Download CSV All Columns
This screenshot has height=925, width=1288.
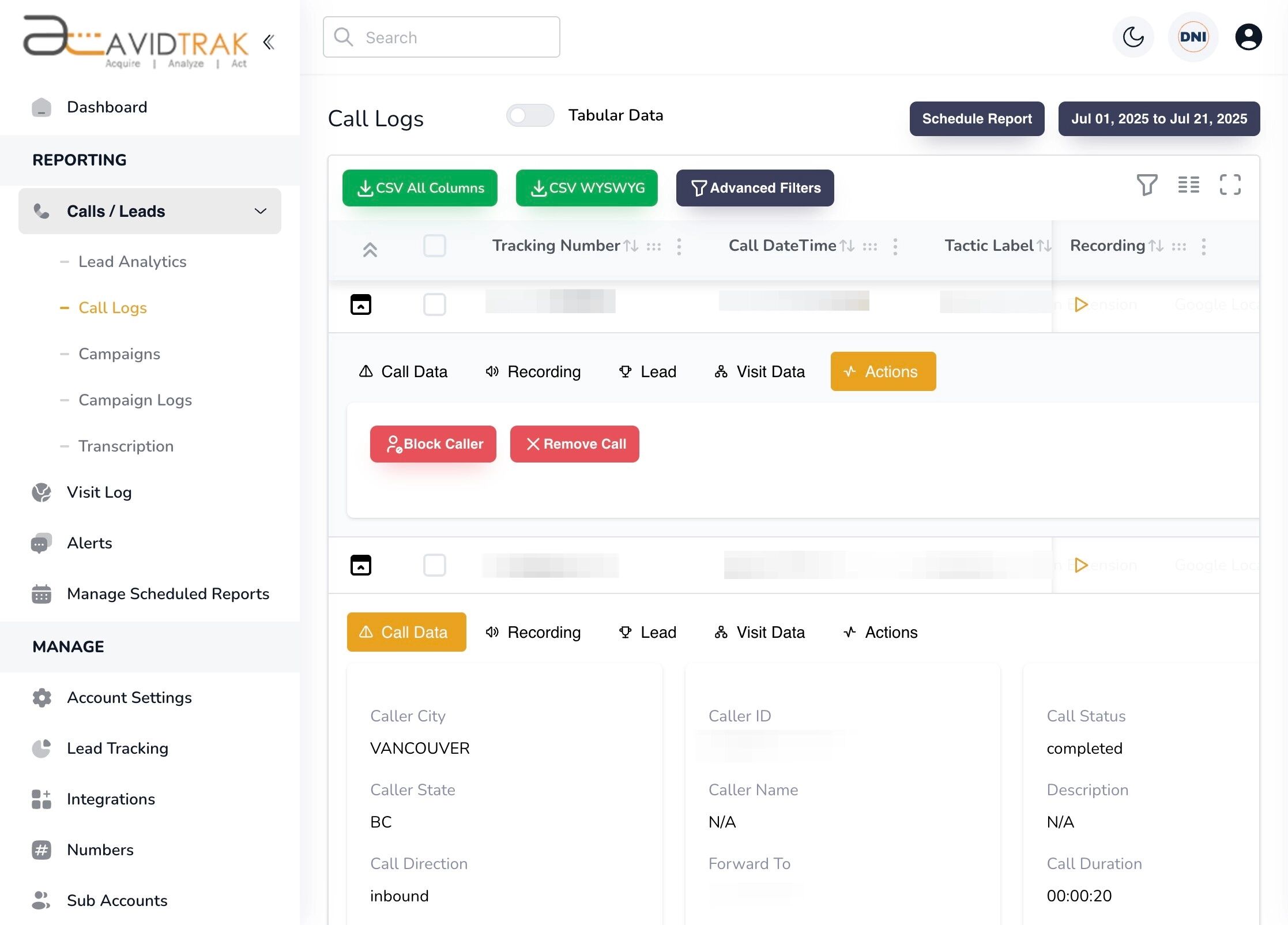tap(420, 187)
